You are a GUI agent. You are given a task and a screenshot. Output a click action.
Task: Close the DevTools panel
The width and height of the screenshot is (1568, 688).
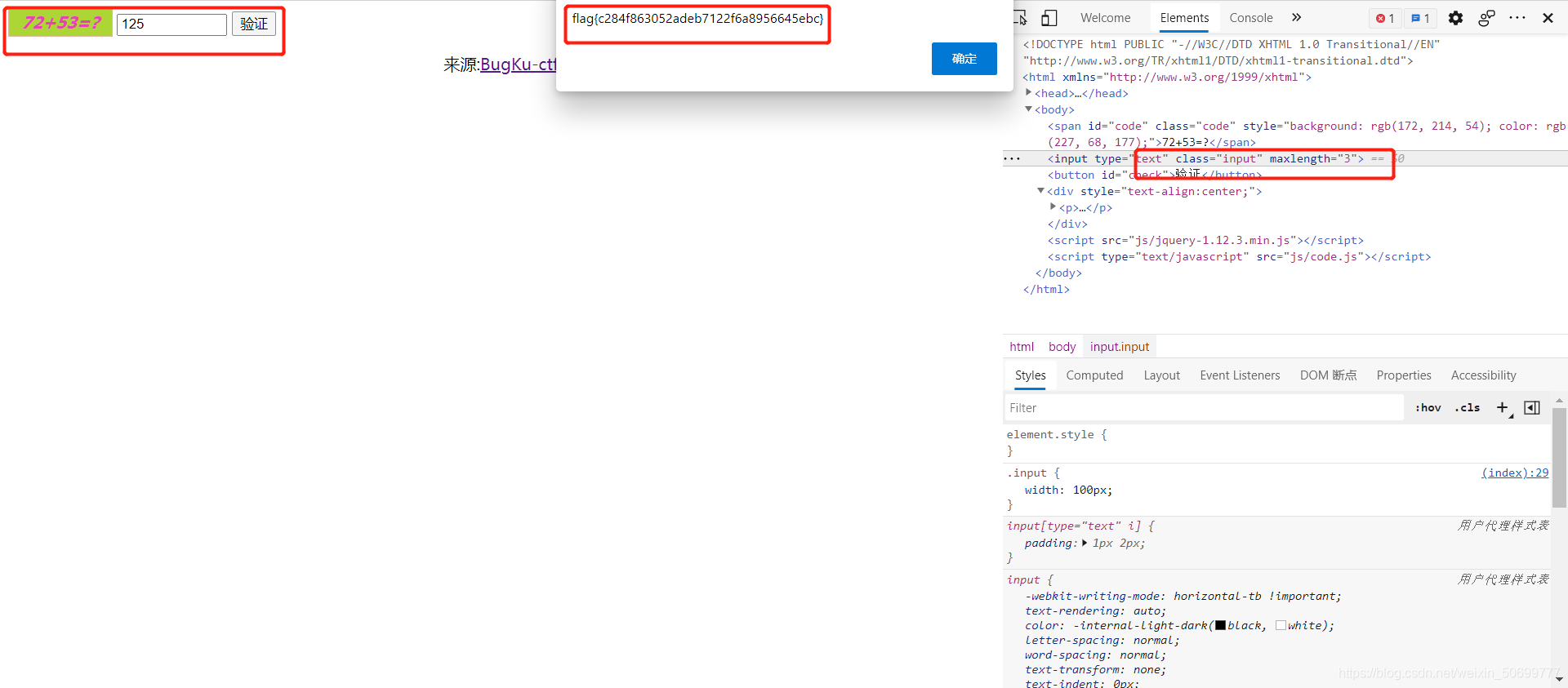click(x=1548, y=18)
